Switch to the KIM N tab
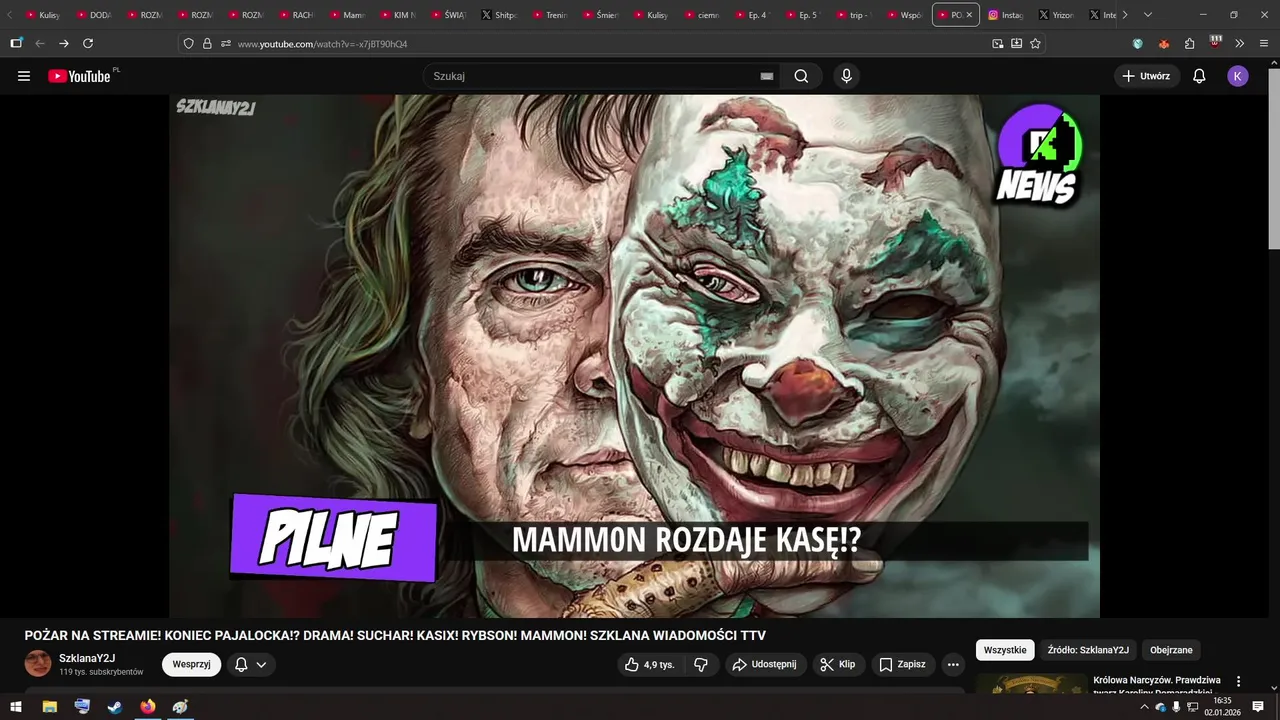Image resolution: width=1280 pixels, height=720 pixels. (x=398, y=15)
